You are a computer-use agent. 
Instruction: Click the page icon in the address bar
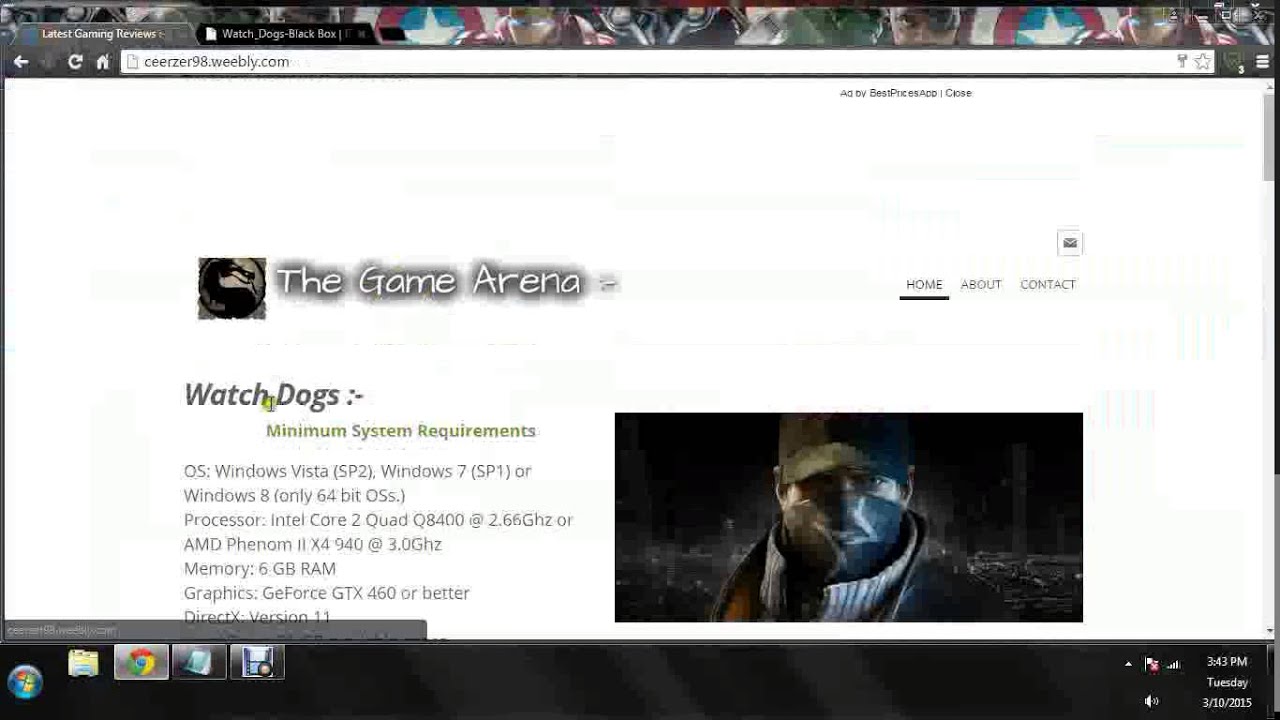[x=132, y=62]
